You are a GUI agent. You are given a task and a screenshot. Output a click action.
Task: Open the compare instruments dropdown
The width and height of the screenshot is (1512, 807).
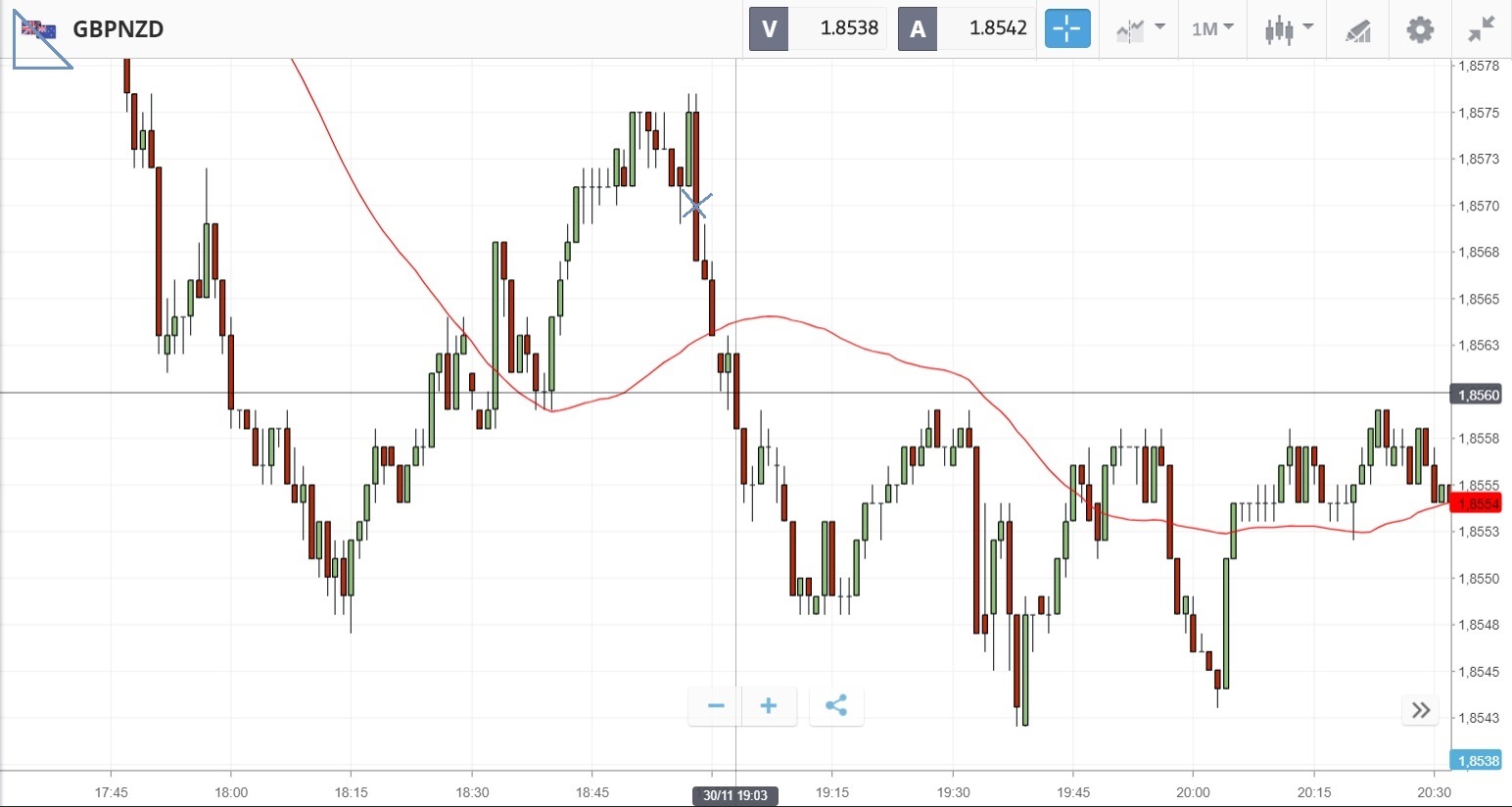pos(1140,29)
